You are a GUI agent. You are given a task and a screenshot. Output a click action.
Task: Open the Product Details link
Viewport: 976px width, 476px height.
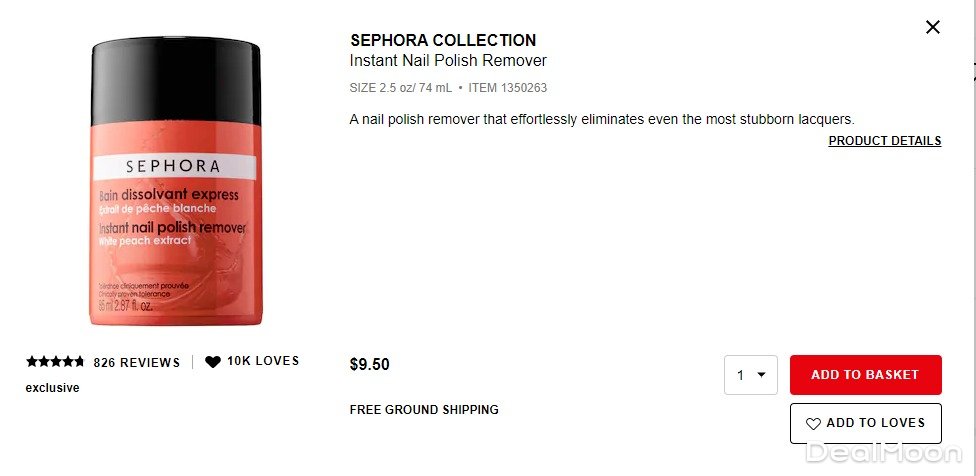[x=884, y=141]
